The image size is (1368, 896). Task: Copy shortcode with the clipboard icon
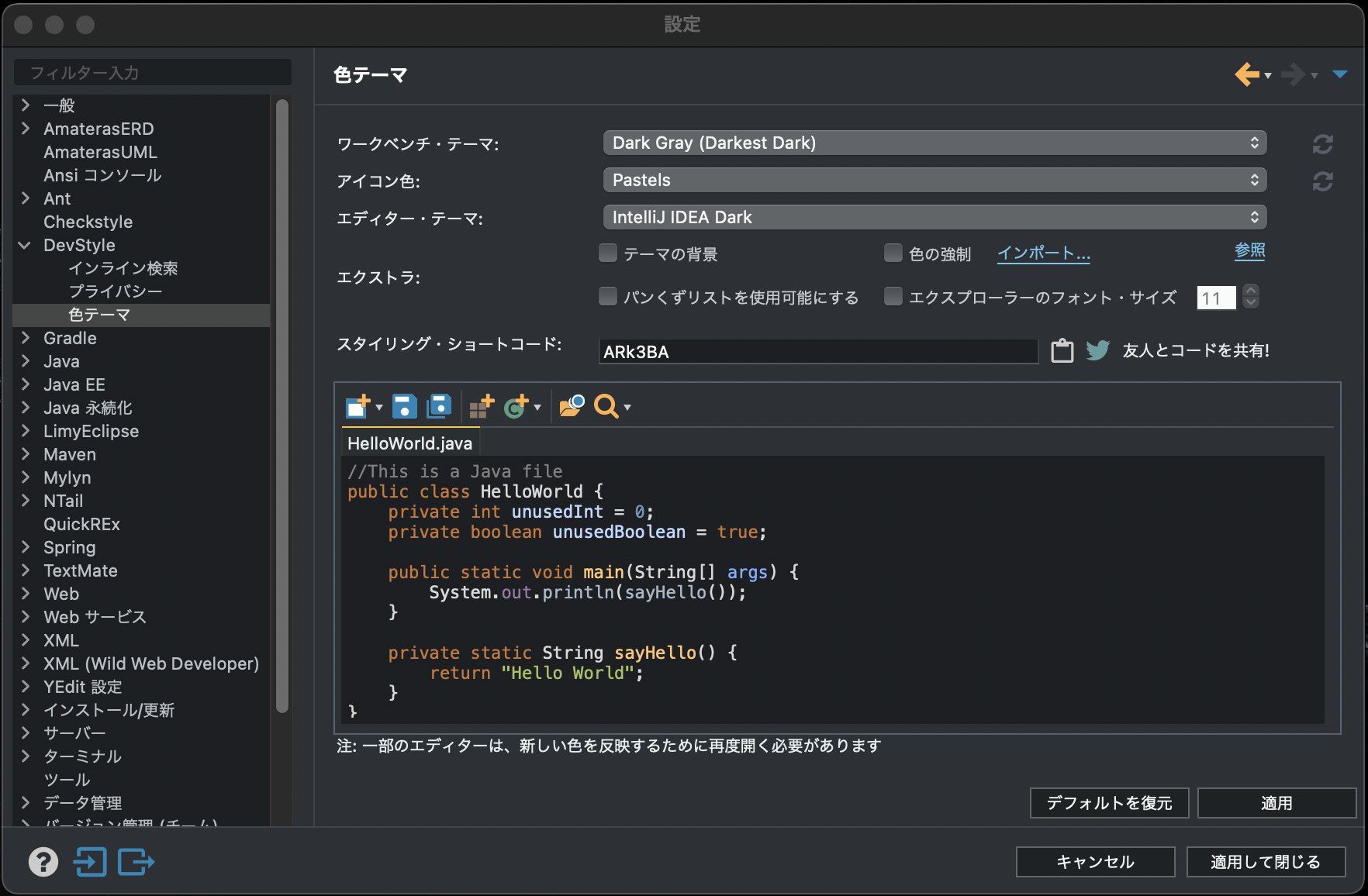pyautogui.click(x=1062, y=351)
